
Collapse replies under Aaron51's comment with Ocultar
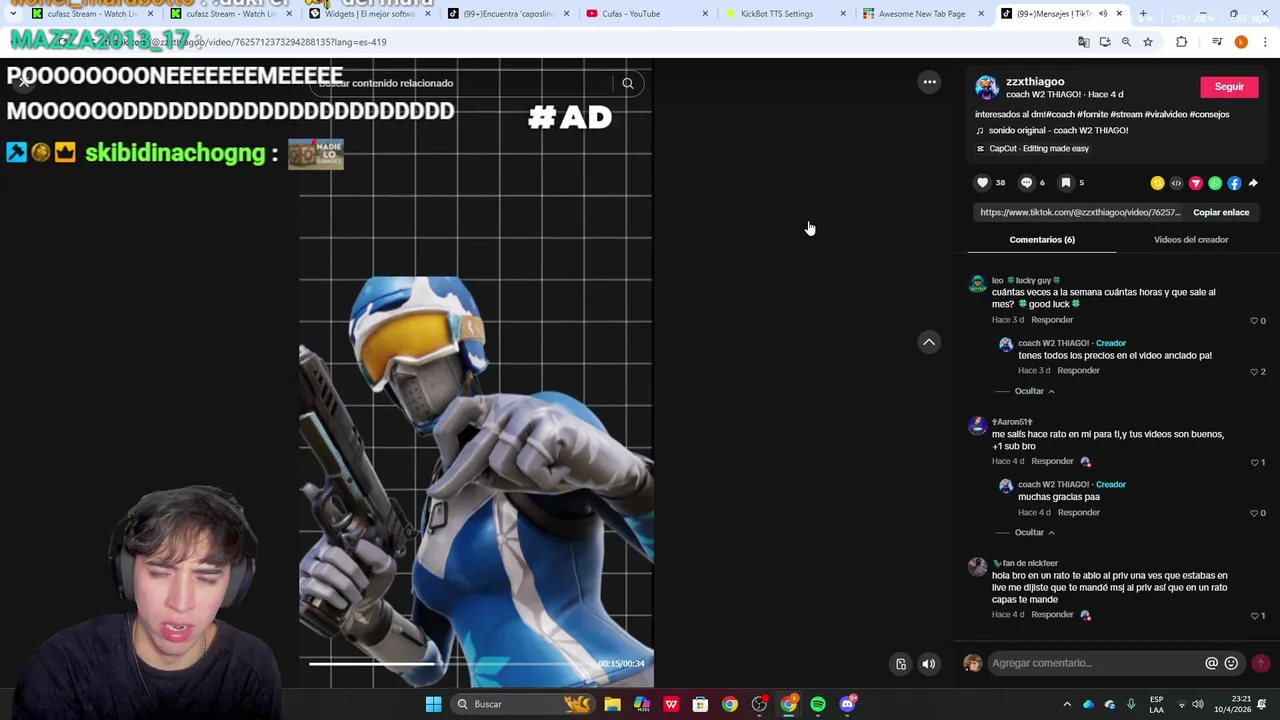(1034, 533)
